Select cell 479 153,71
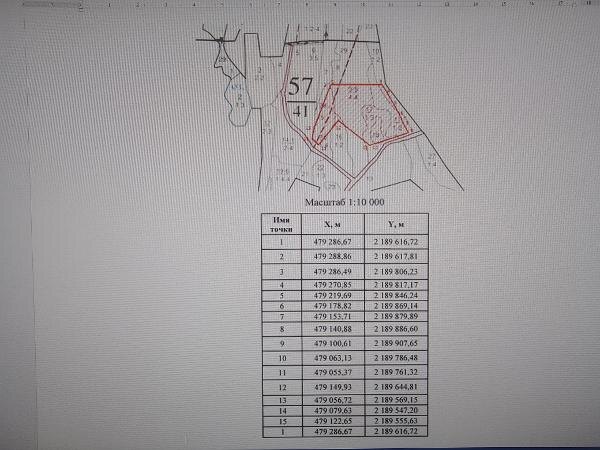The image size is (600, 450). click(333, 317)
